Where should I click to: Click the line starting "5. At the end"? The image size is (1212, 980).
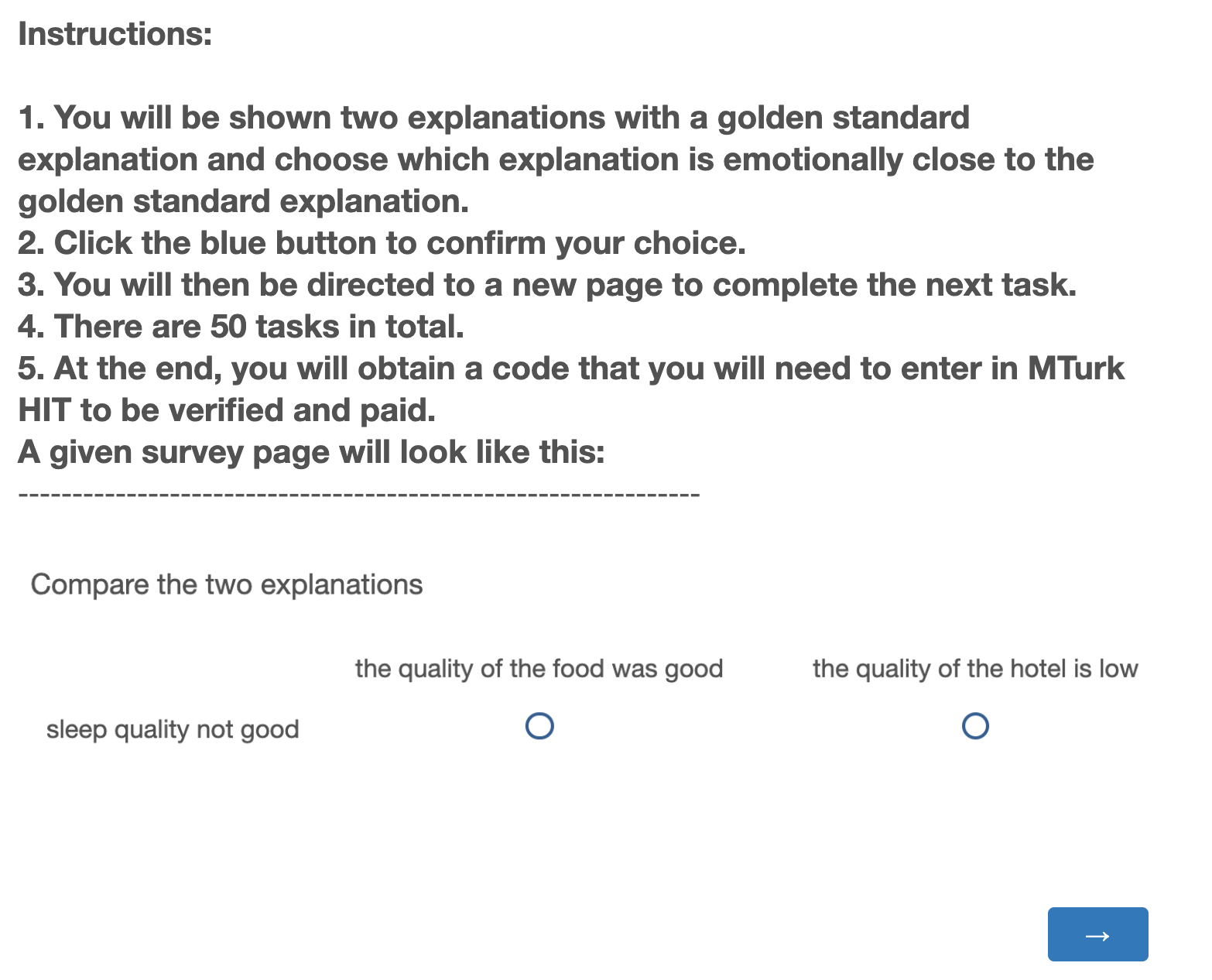pos(570,368)
